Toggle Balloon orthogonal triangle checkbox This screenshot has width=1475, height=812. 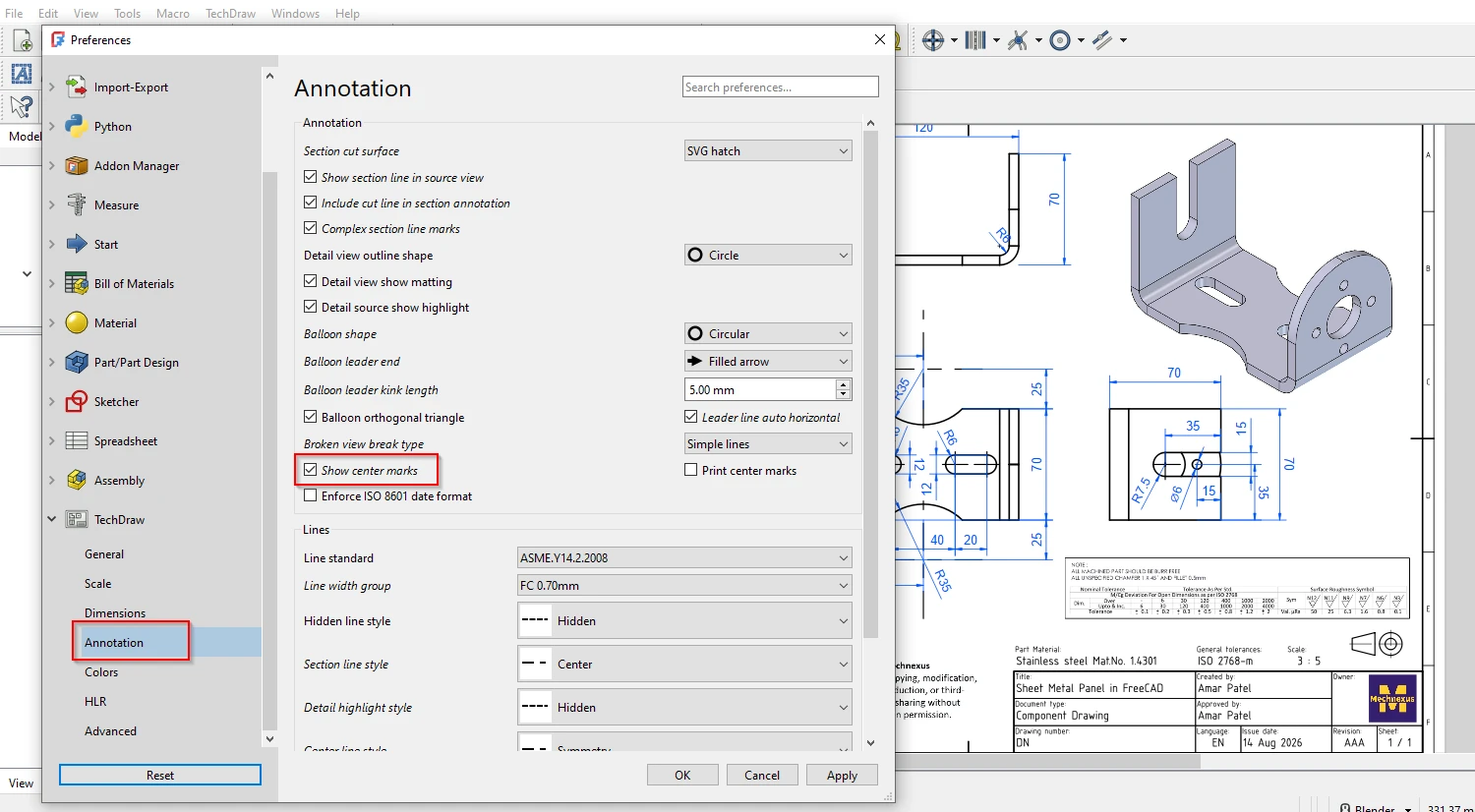coord(311,417)
